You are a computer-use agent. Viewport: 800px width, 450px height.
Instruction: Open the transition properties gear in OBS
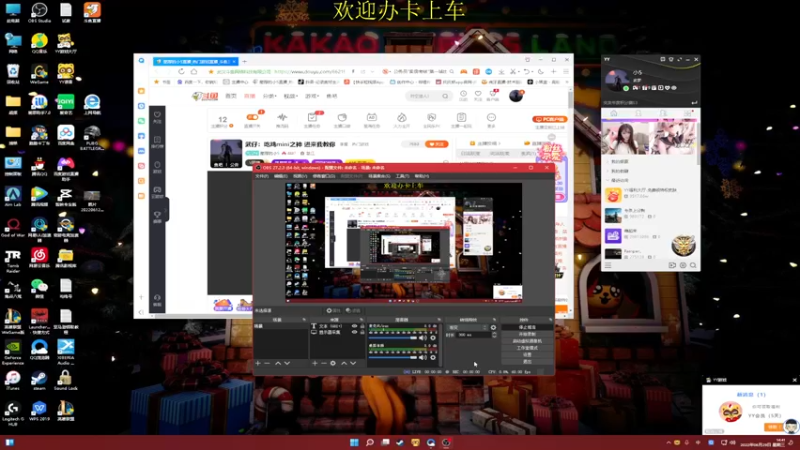(x=493, y=328)
